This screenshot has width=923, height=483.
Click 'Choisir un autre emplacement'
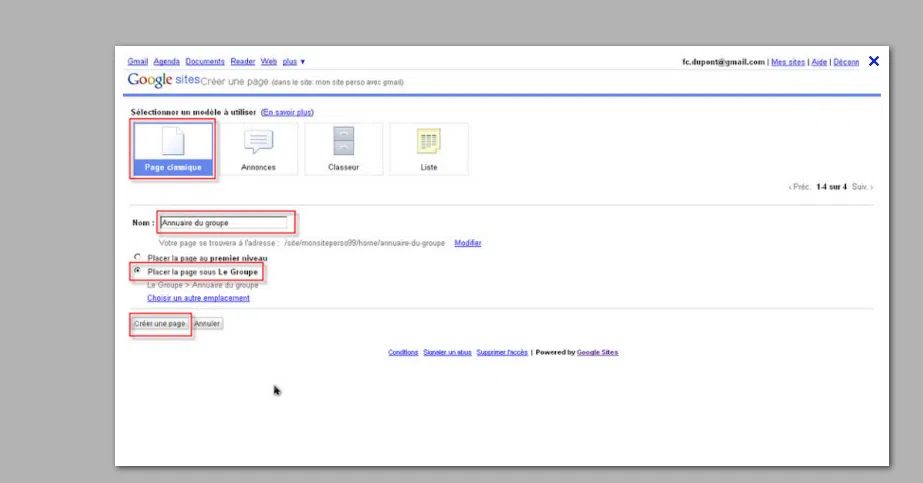[198, 298]
